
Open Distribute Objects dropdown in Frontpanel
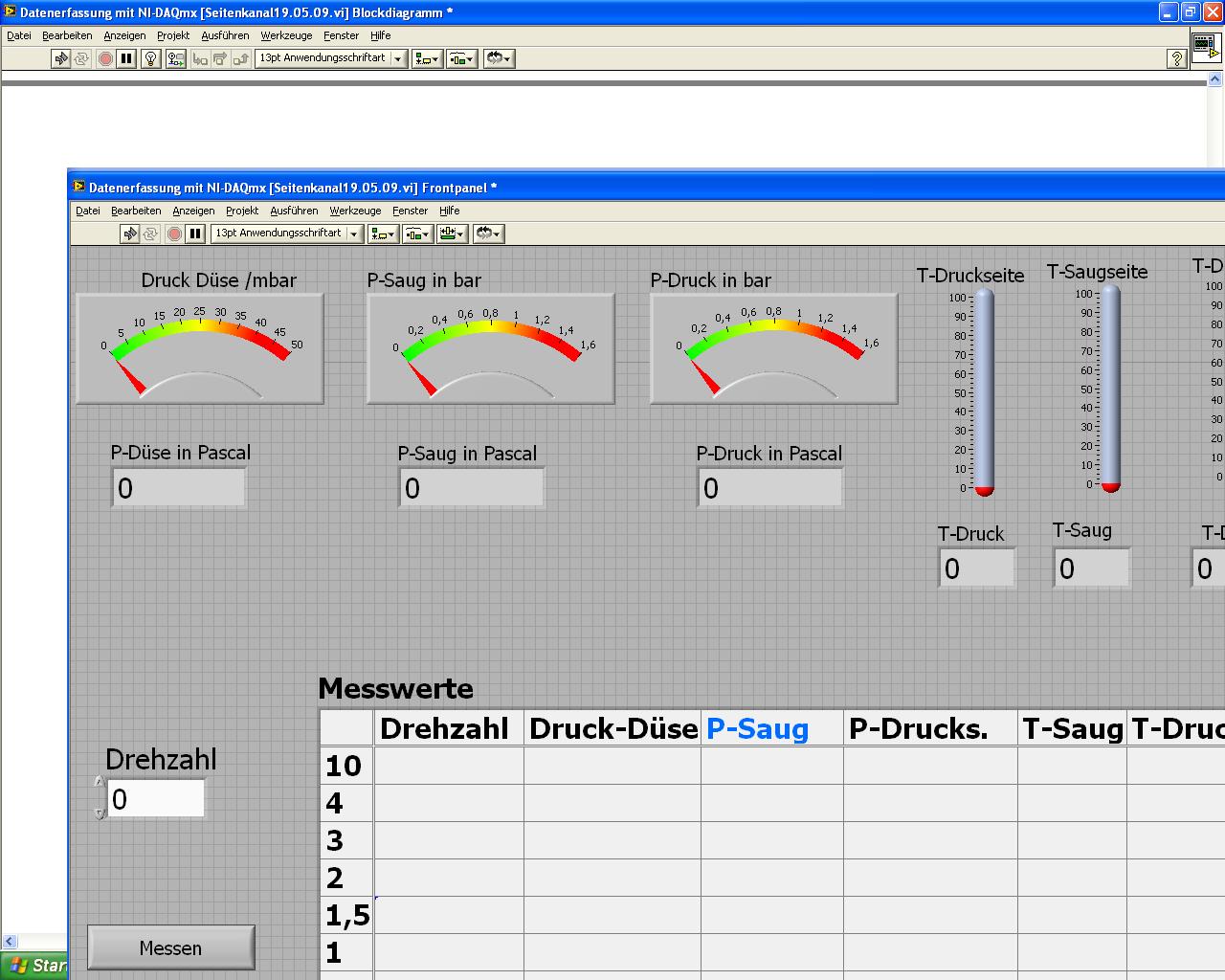(417, 234)
